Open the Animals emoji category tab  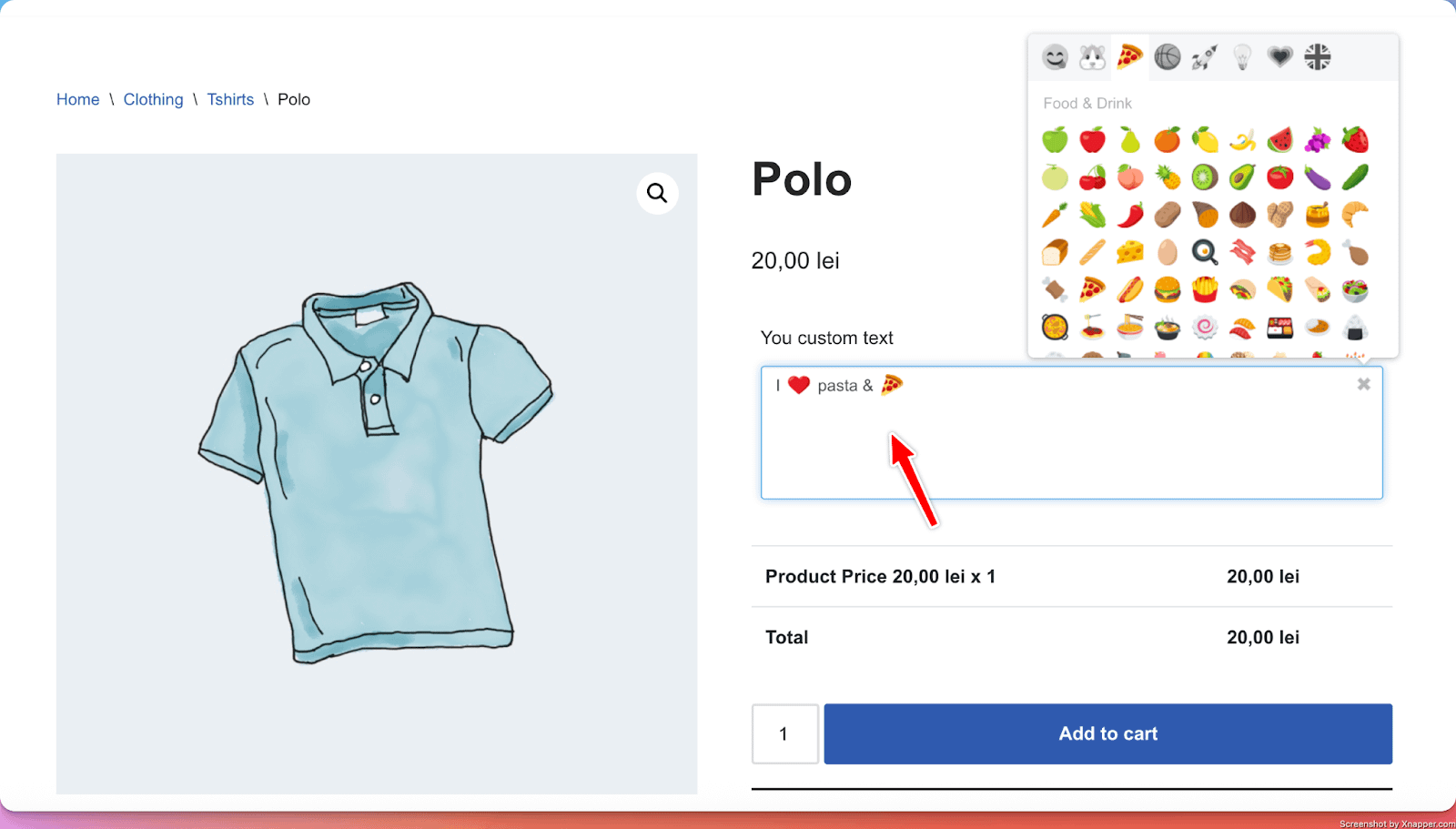1092,57
